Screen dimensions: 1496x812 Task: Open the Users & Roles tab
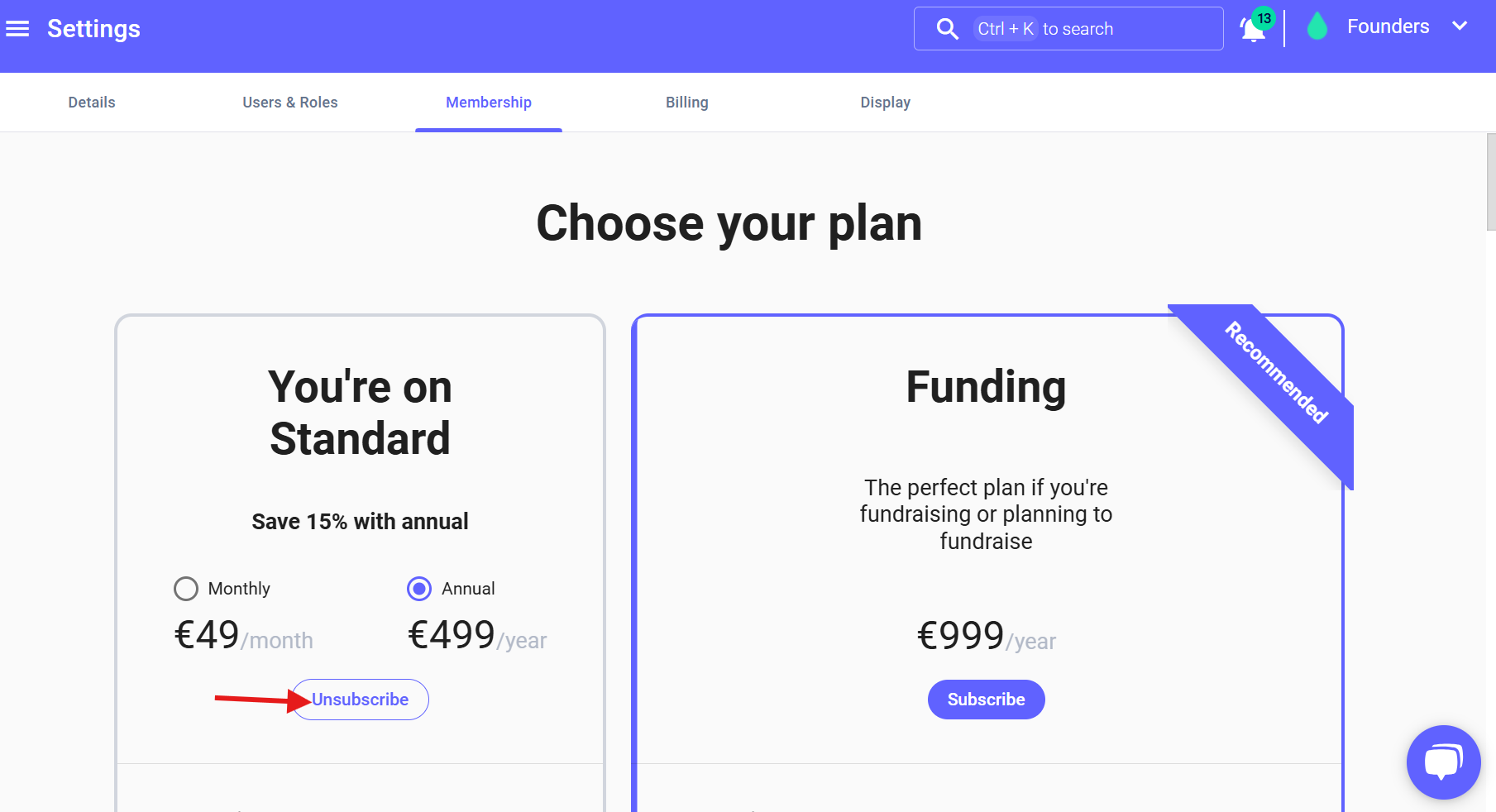point(290,103)
